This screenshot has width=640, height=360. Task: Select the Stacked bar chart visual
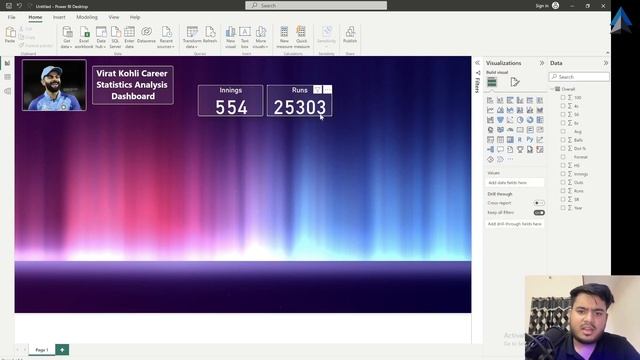(x=490, y=100)
